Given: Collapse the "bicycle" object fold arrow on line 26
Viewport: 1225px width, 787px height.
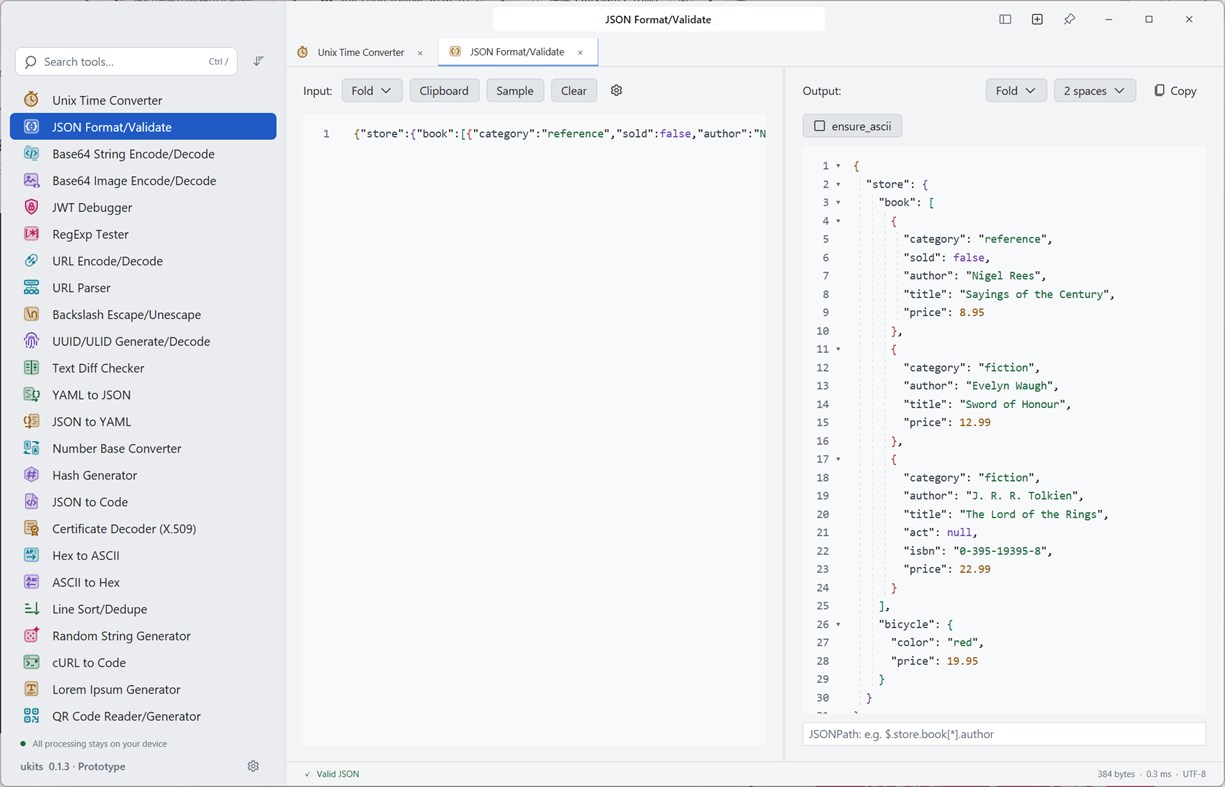Looking at the screenshot, I should pos(838,624).
